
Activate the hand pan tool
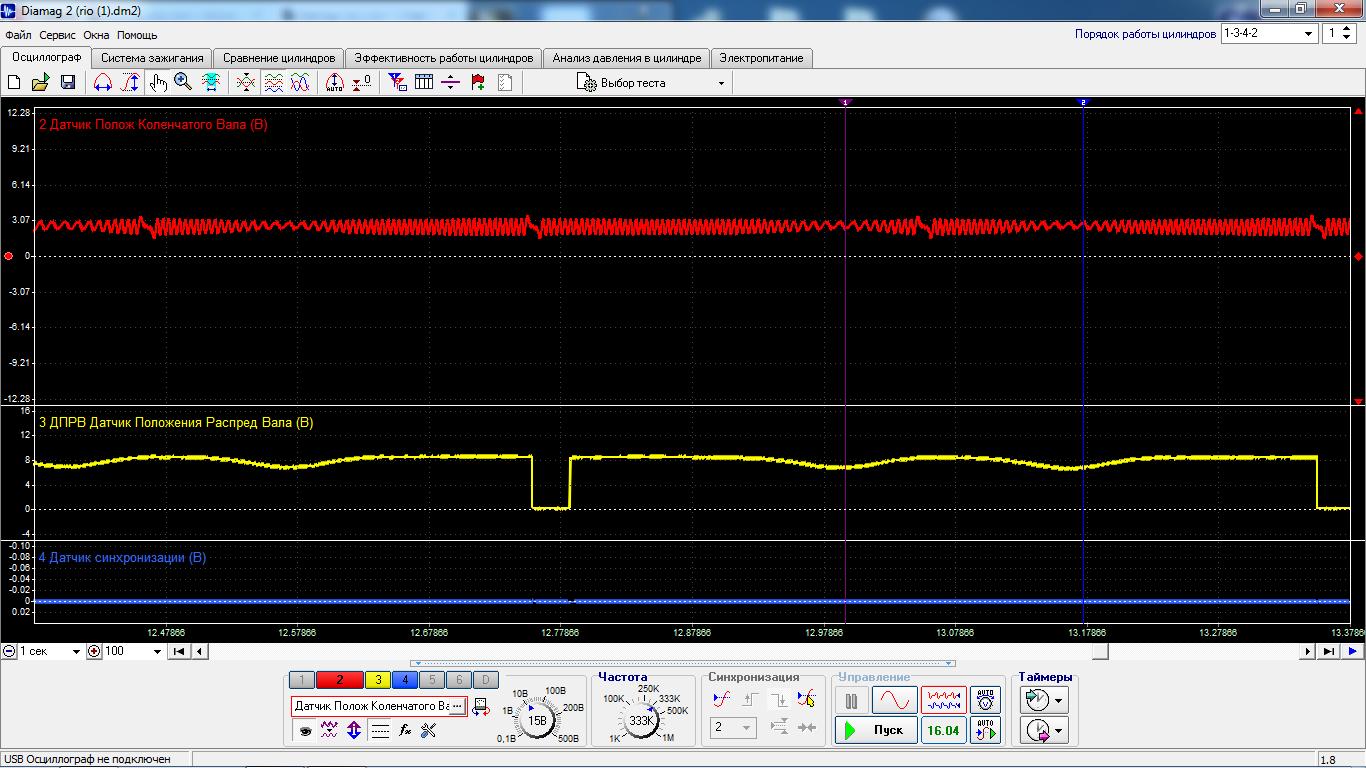click(x=158, y=83)
